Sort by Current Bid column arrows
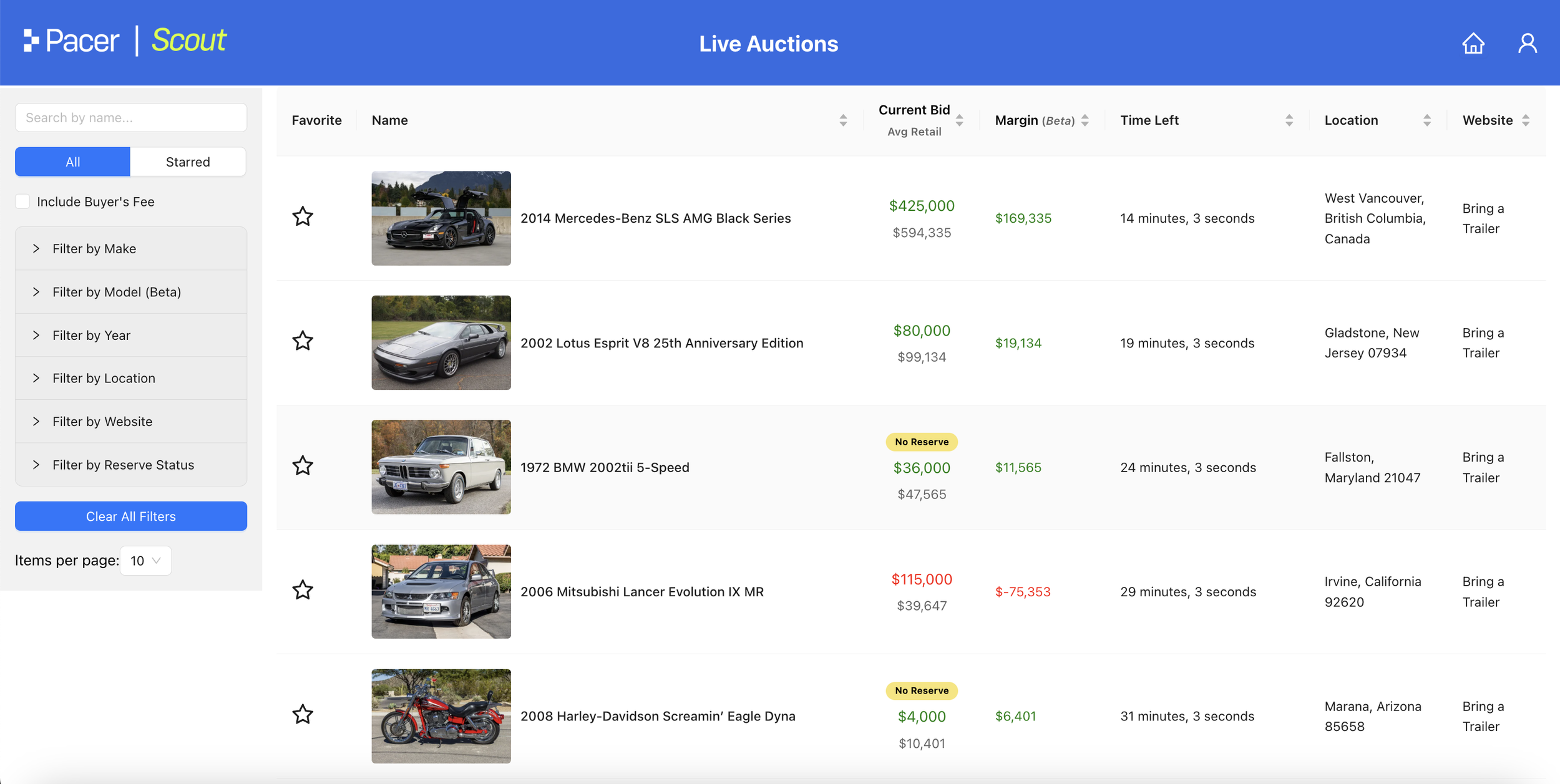Screen dimensions: 1560x784 (959, 120)
